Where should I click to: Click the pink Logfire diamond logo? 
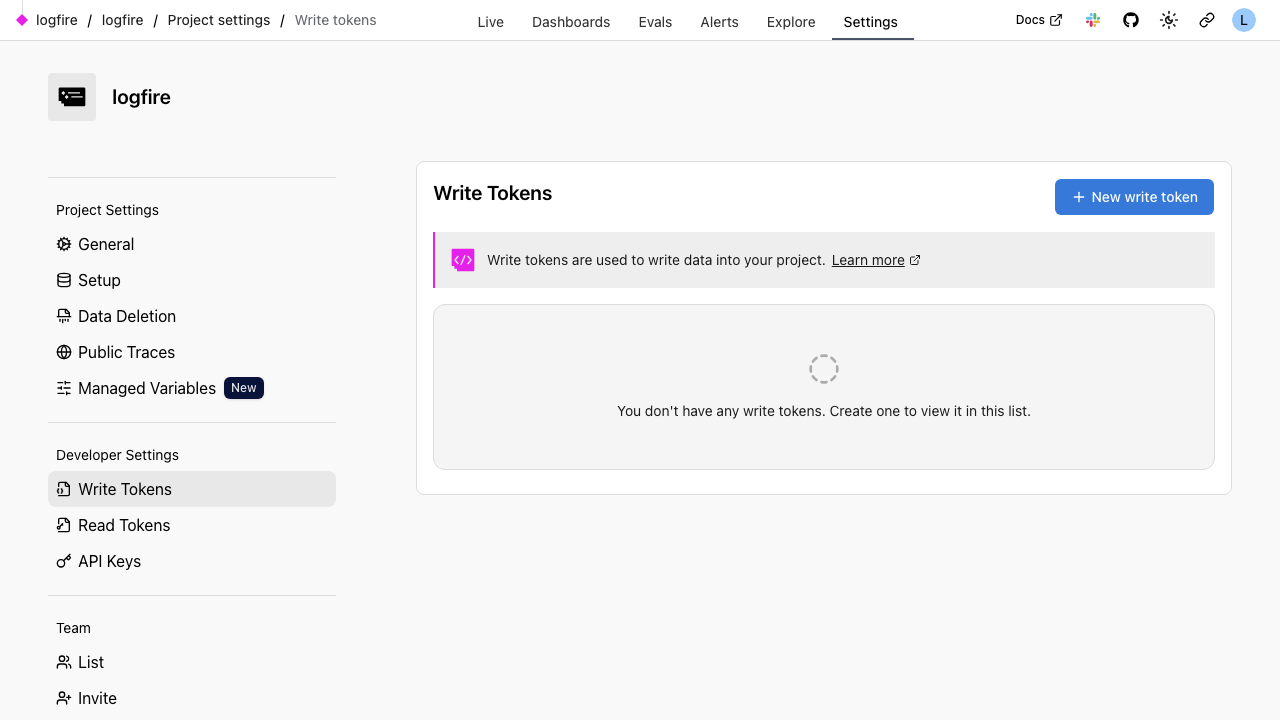tap(22, 20)
